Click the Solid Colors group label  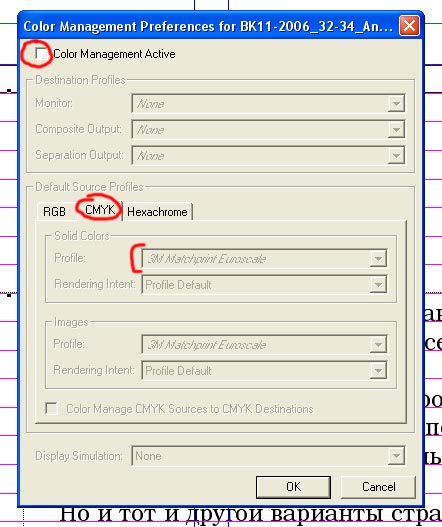pyautogui.click(x=82, y=236)
